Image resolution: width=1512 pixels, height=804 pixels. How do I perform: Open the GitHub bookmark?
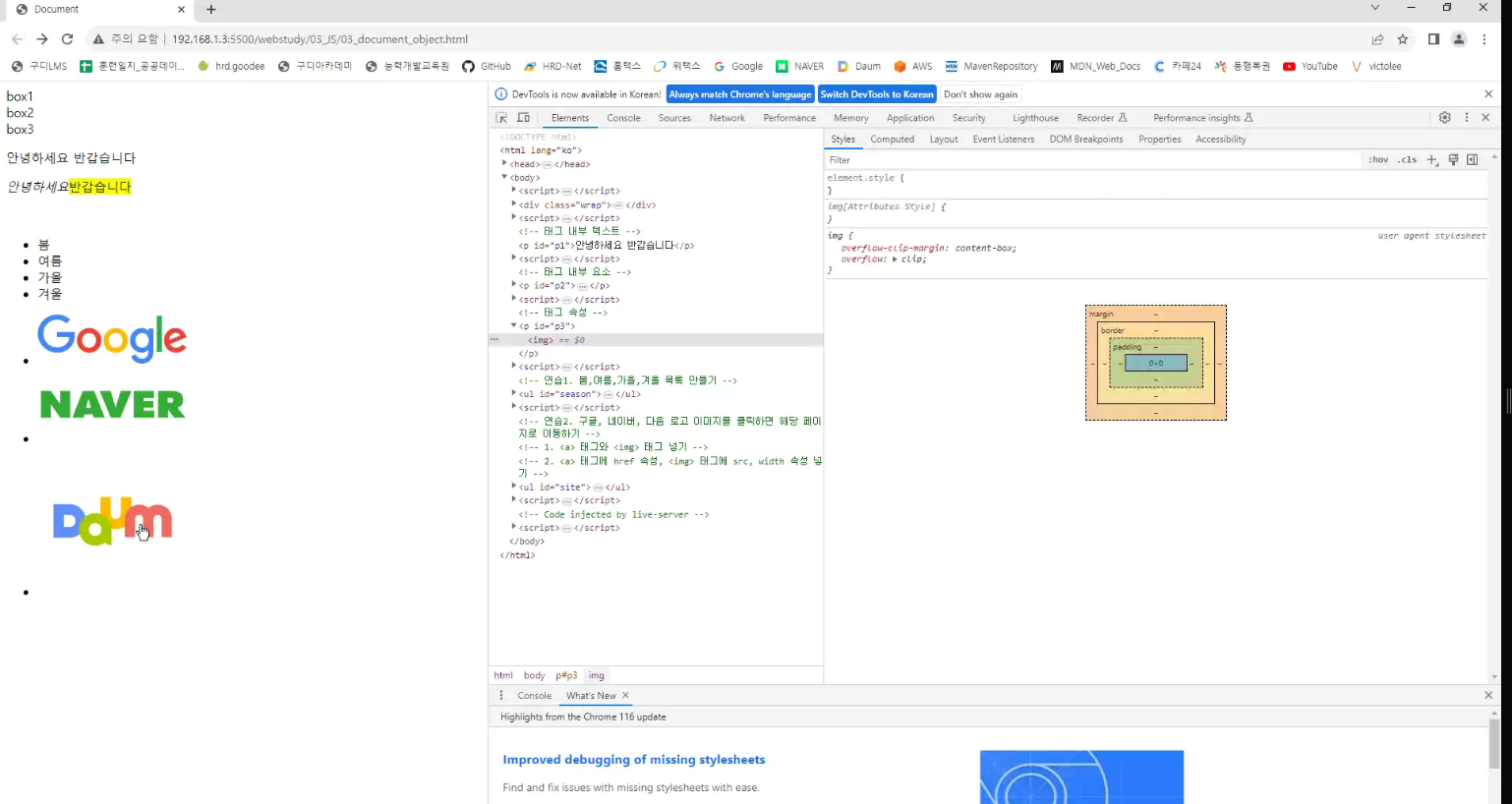click(487, 66)
